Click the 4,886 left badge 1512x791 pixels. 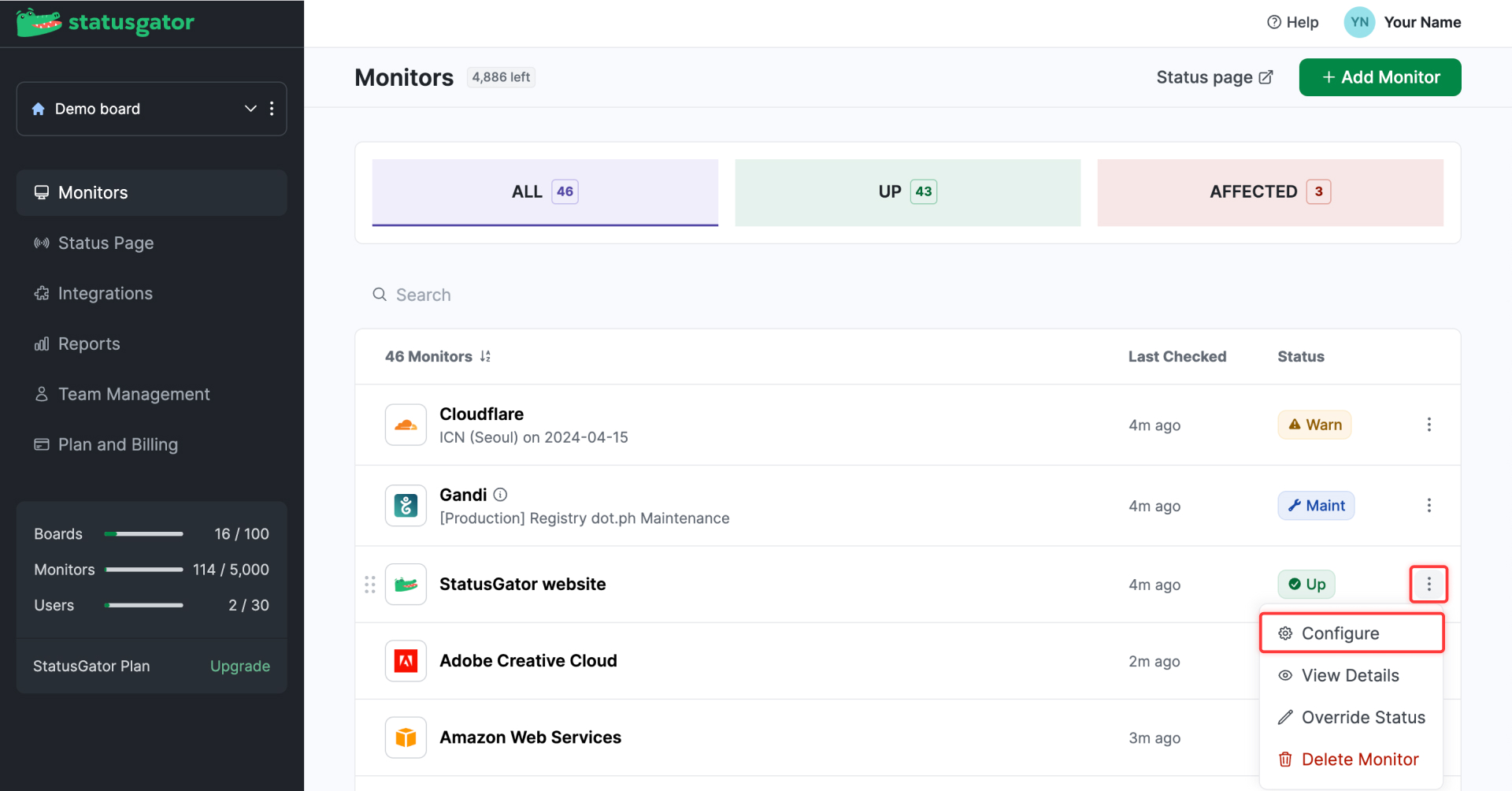coord(501,77)
